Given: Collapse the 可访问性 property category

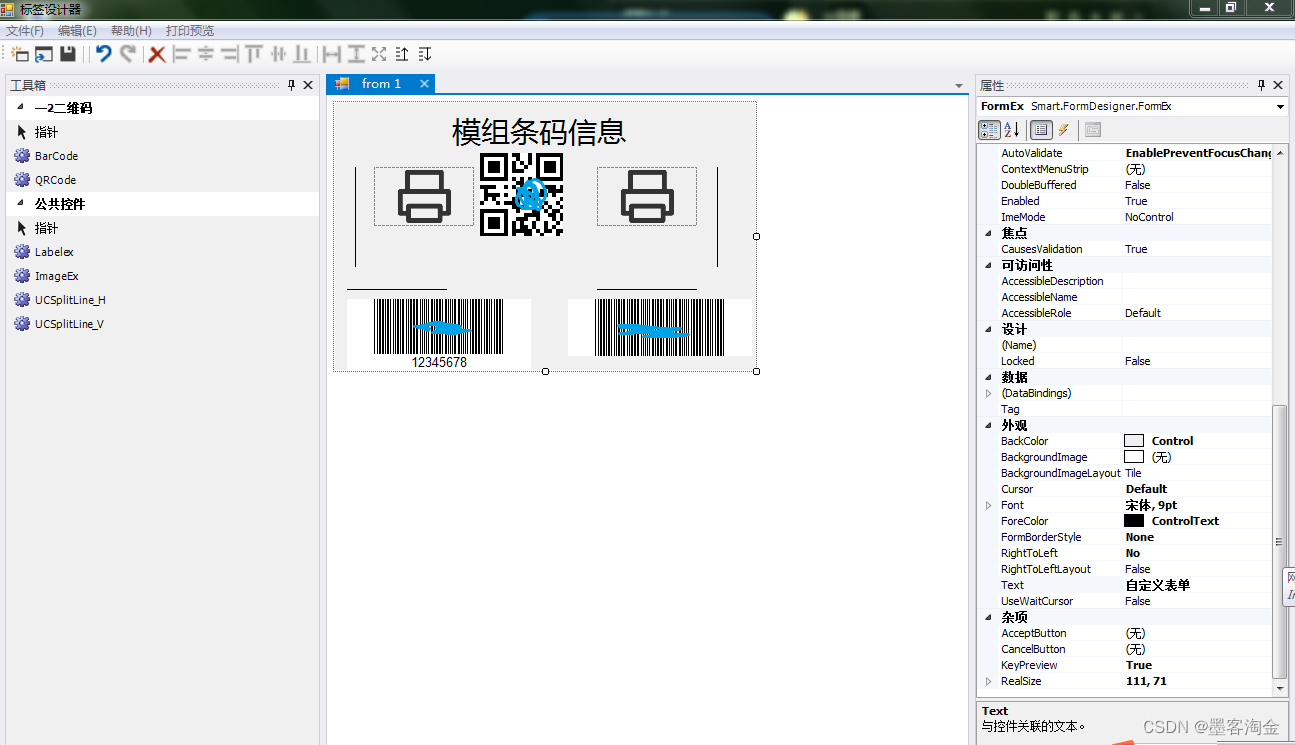Looking at the screenshot, I should pyautogui.click(x=989, y=265).
